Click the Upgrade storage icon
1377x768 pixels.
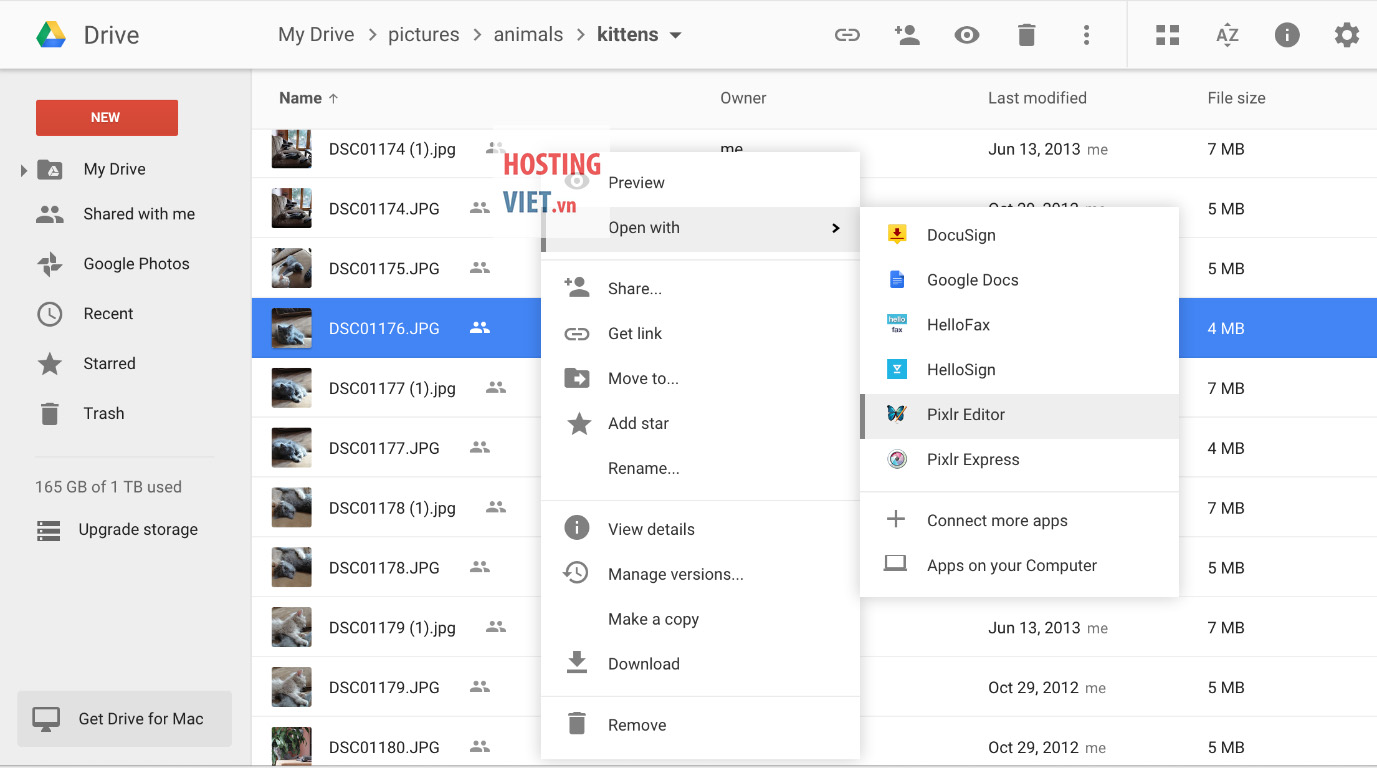click(x=49, y=530)
